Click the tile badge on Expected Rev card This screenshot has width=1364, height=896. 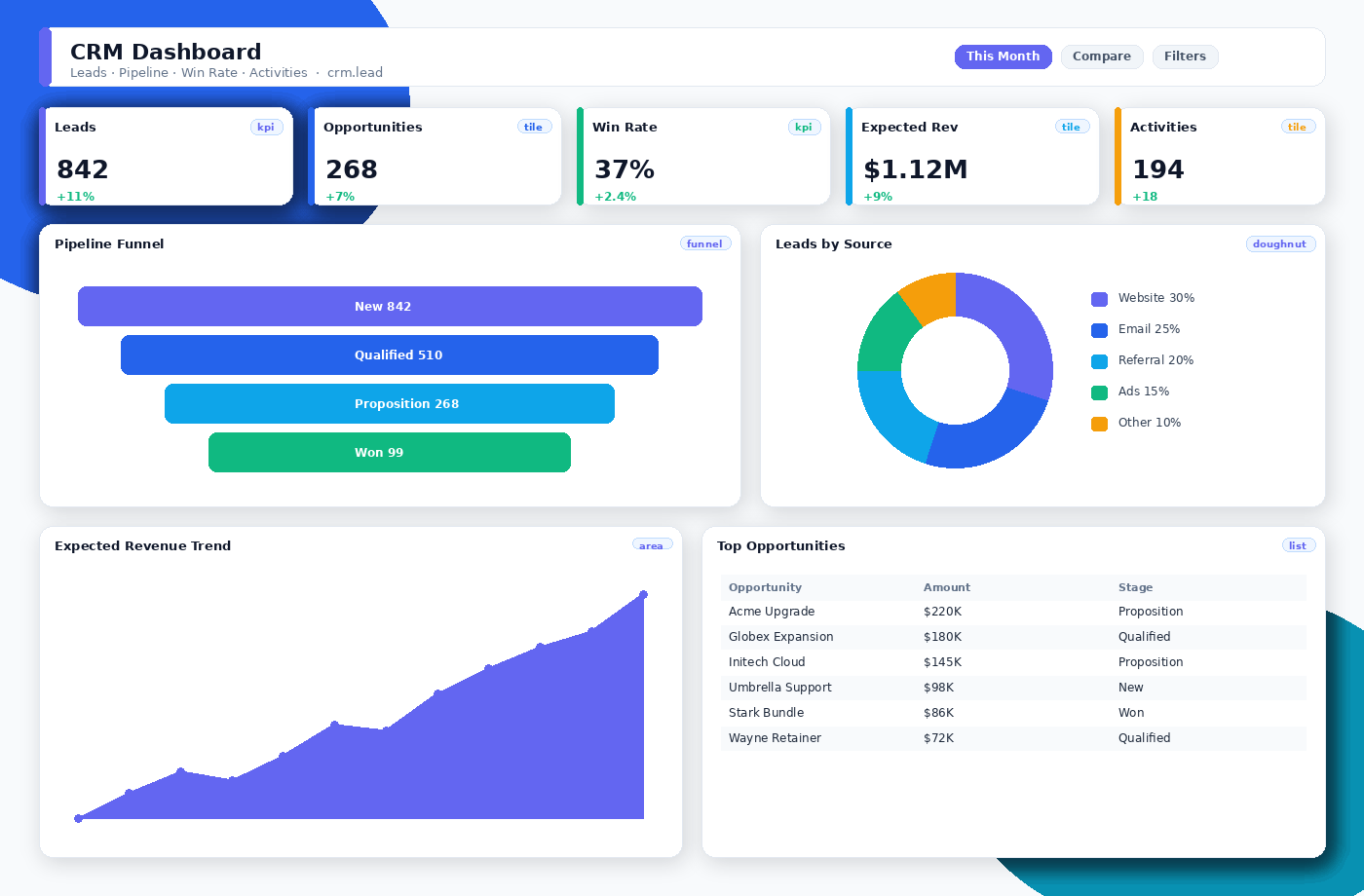1072,127
